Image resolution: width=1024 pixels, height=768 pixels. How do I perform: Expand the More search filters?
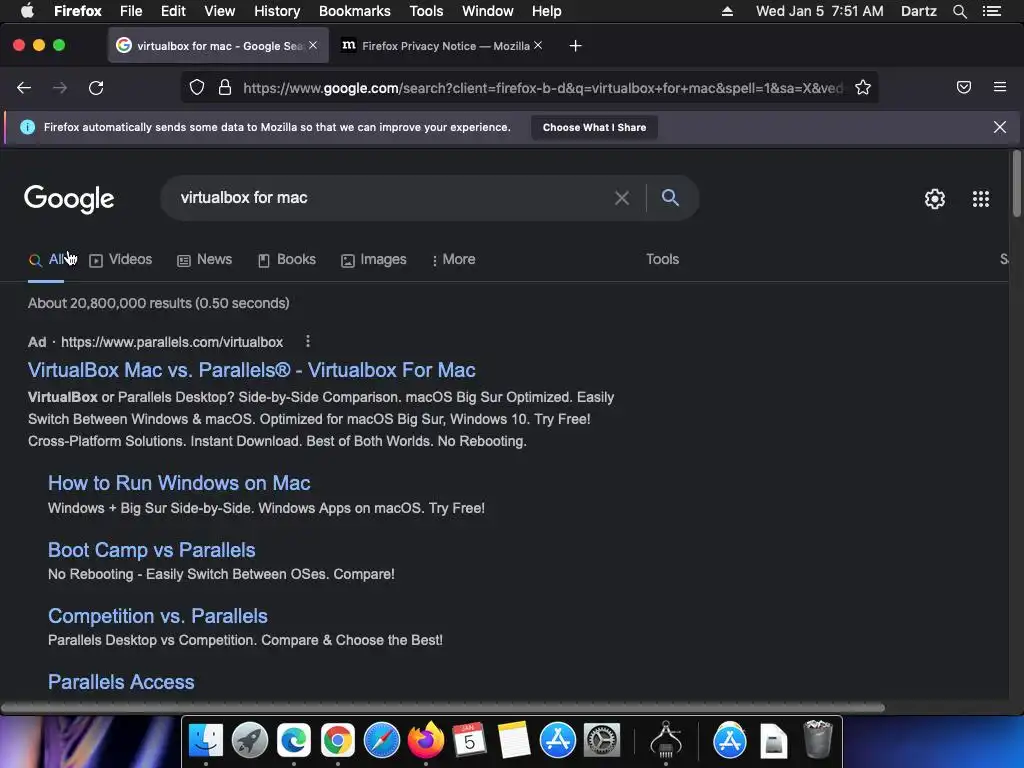tap(453, 259)
